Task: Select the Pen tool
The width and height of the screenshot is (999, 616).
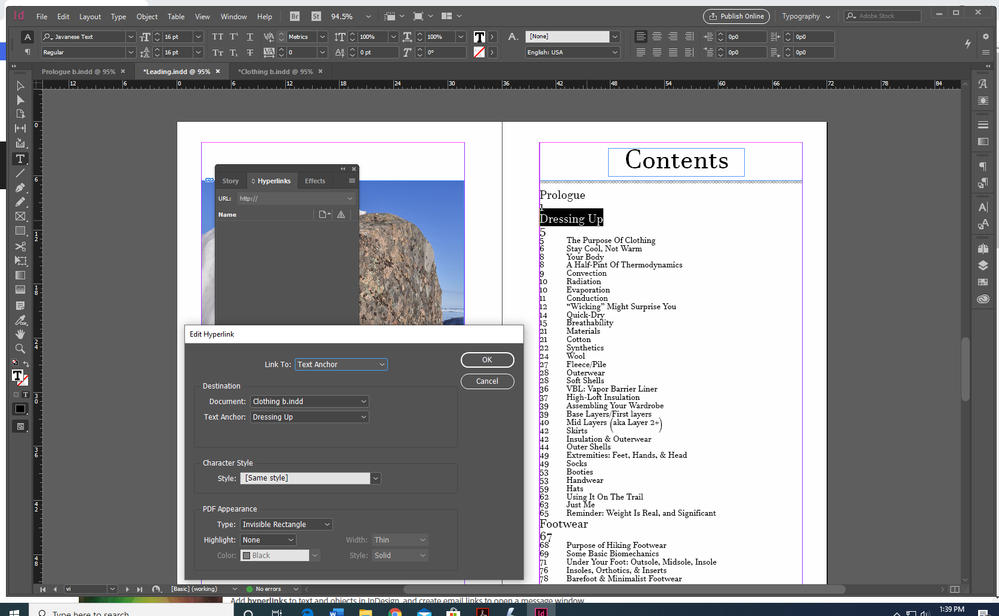Action: [20, 187]
